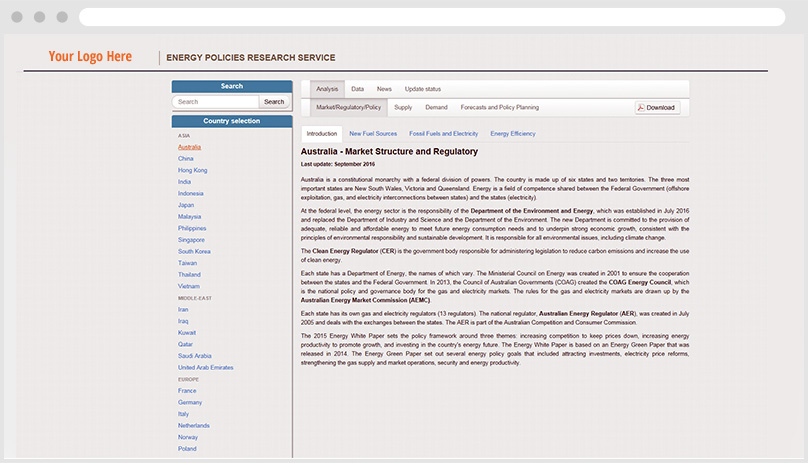Open the Demand sub-tab
Screen dimensions: 808x463
click(436, 107)
